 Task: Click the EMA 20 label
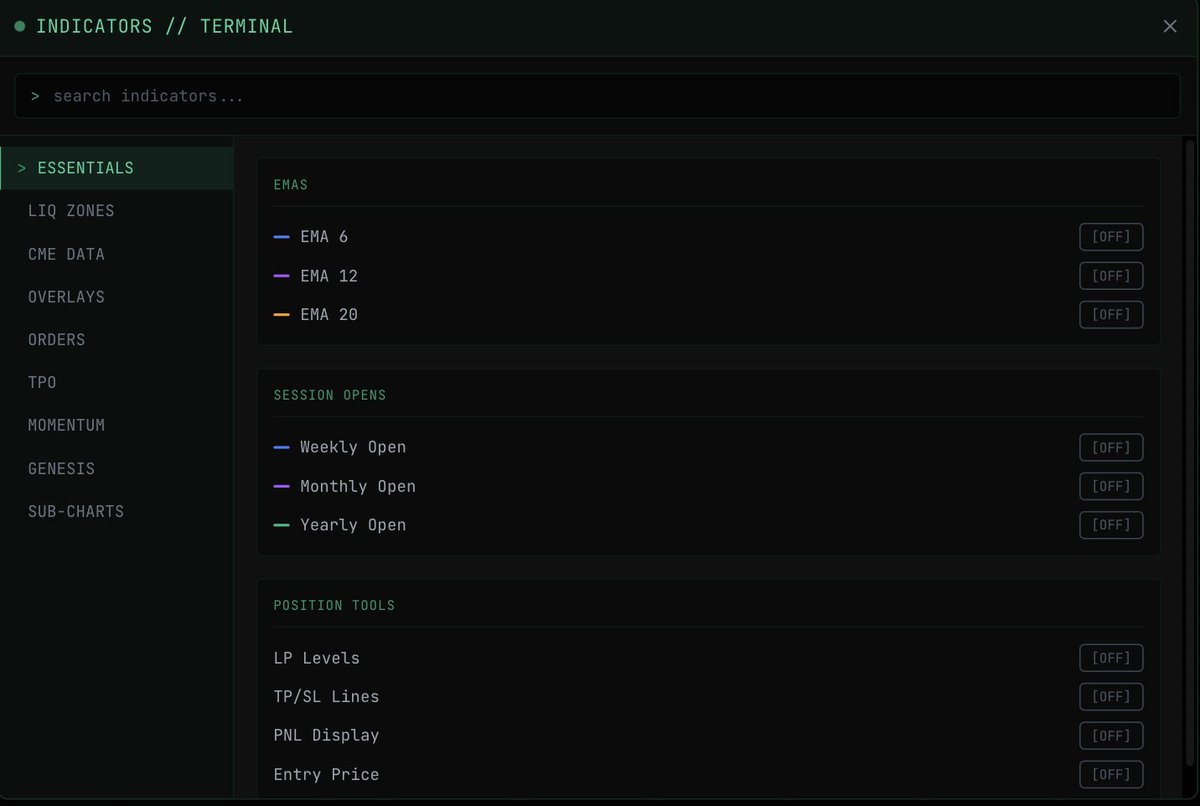[329, 314]
